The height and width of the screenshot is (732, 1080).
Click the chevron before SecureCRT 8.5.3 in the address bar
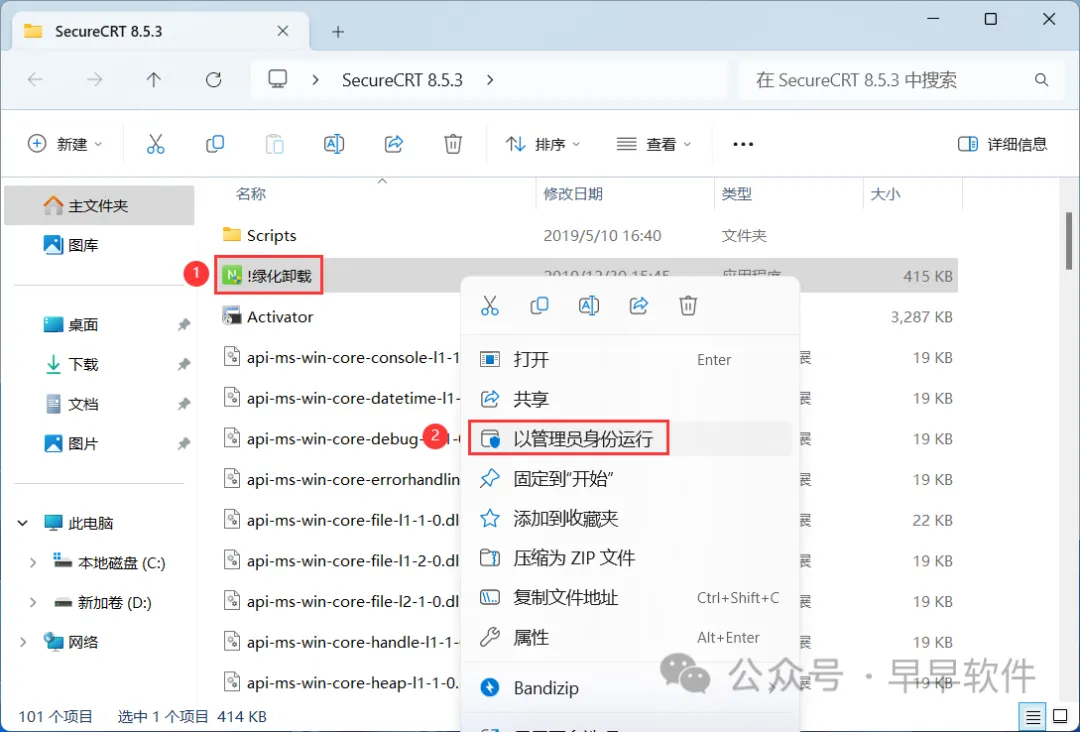(x=315, y=80)
